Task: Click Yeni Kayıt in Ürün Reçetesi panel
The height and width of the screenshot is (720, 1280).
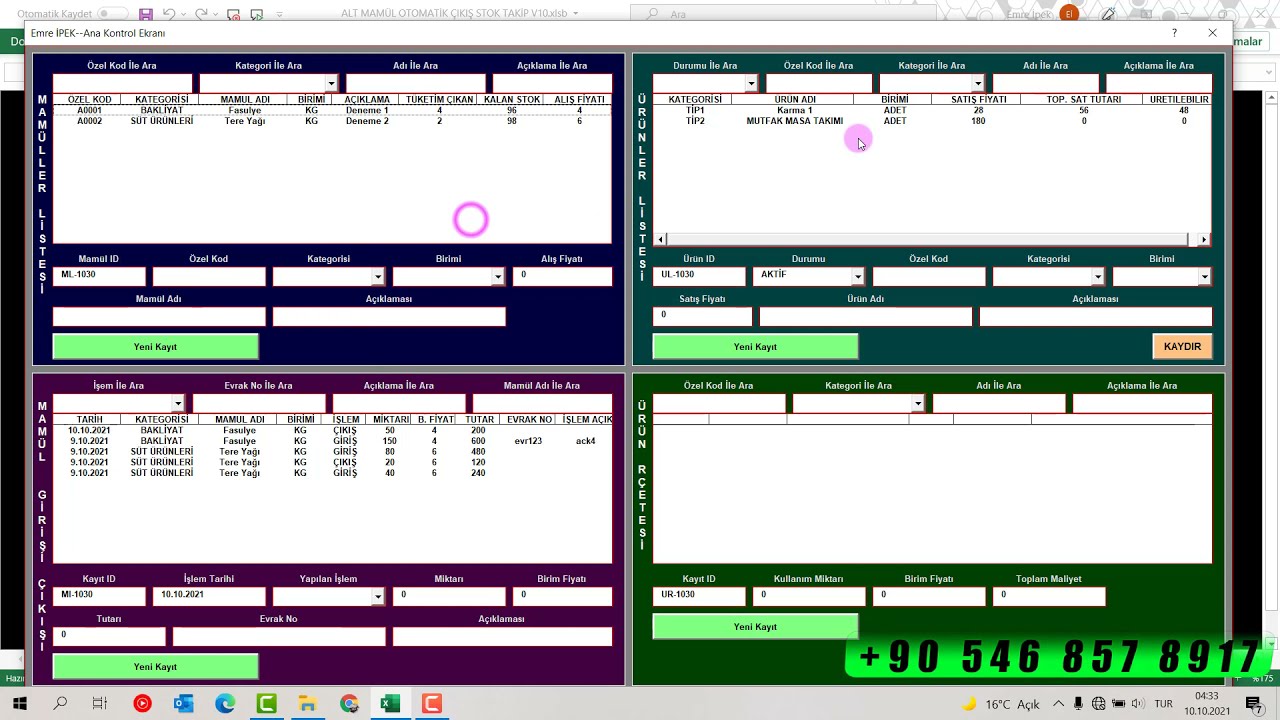Action: (x=755, y=627)
